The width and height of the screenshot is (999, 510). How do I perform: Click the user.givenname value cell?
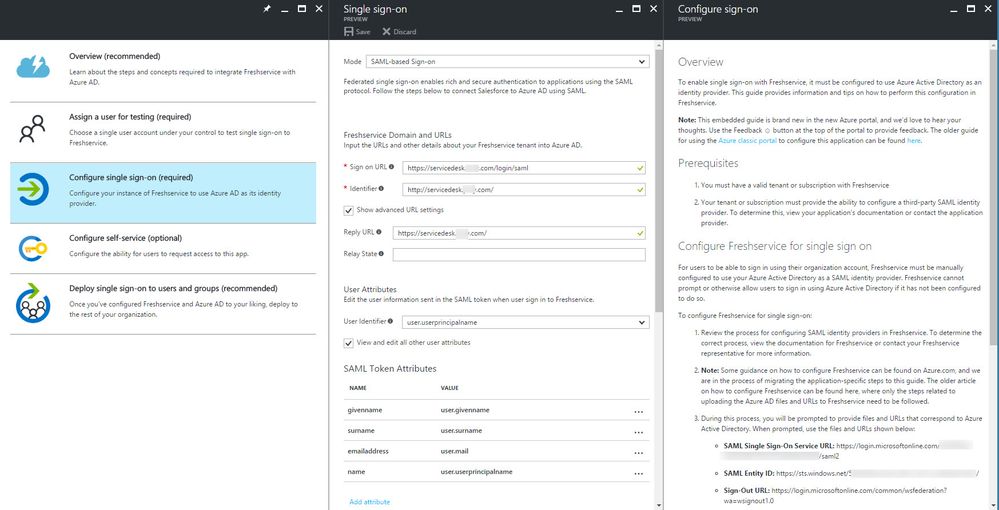(465, 410)
